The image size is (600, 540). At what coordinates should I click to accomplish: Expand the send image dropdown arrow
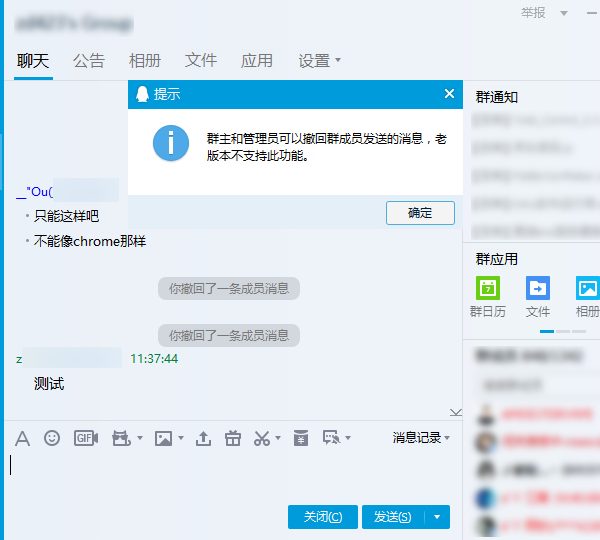(x=180, y=438)
